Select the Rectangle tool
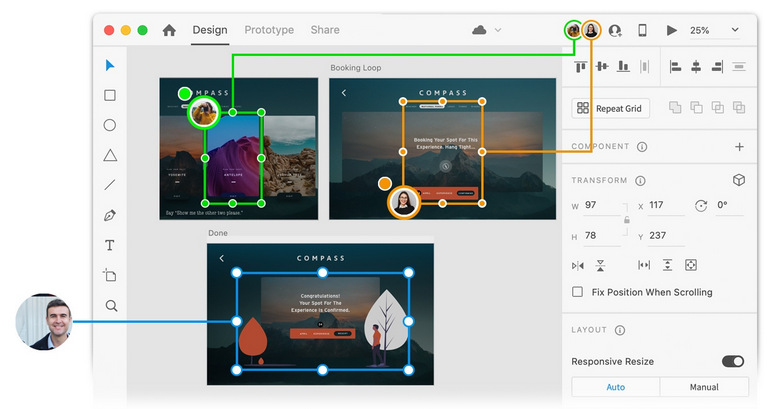Viewport: 767px width, 409px height. tap(110, 95)
